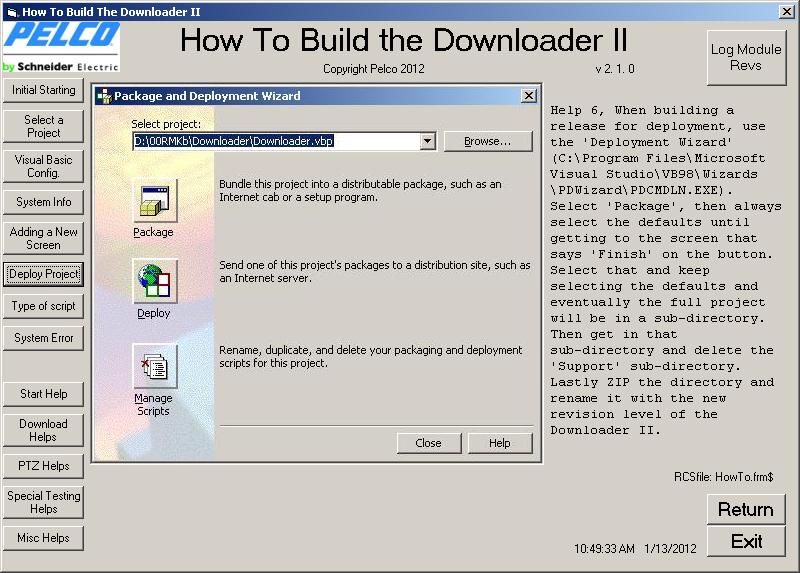800x573 pixels.
Task: Click the 'How To Build the Downloader II' heading
Action: [x=404, y=40]
